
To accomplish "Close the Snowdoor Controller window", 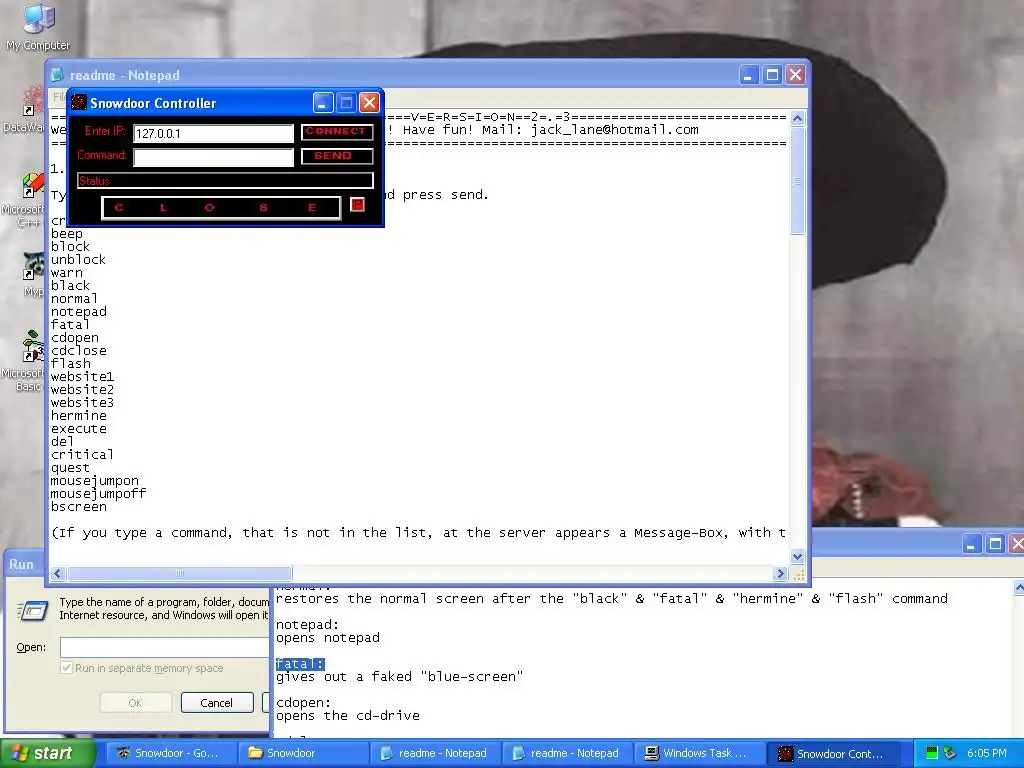I will pyautogui.click(x=369, y=103).
